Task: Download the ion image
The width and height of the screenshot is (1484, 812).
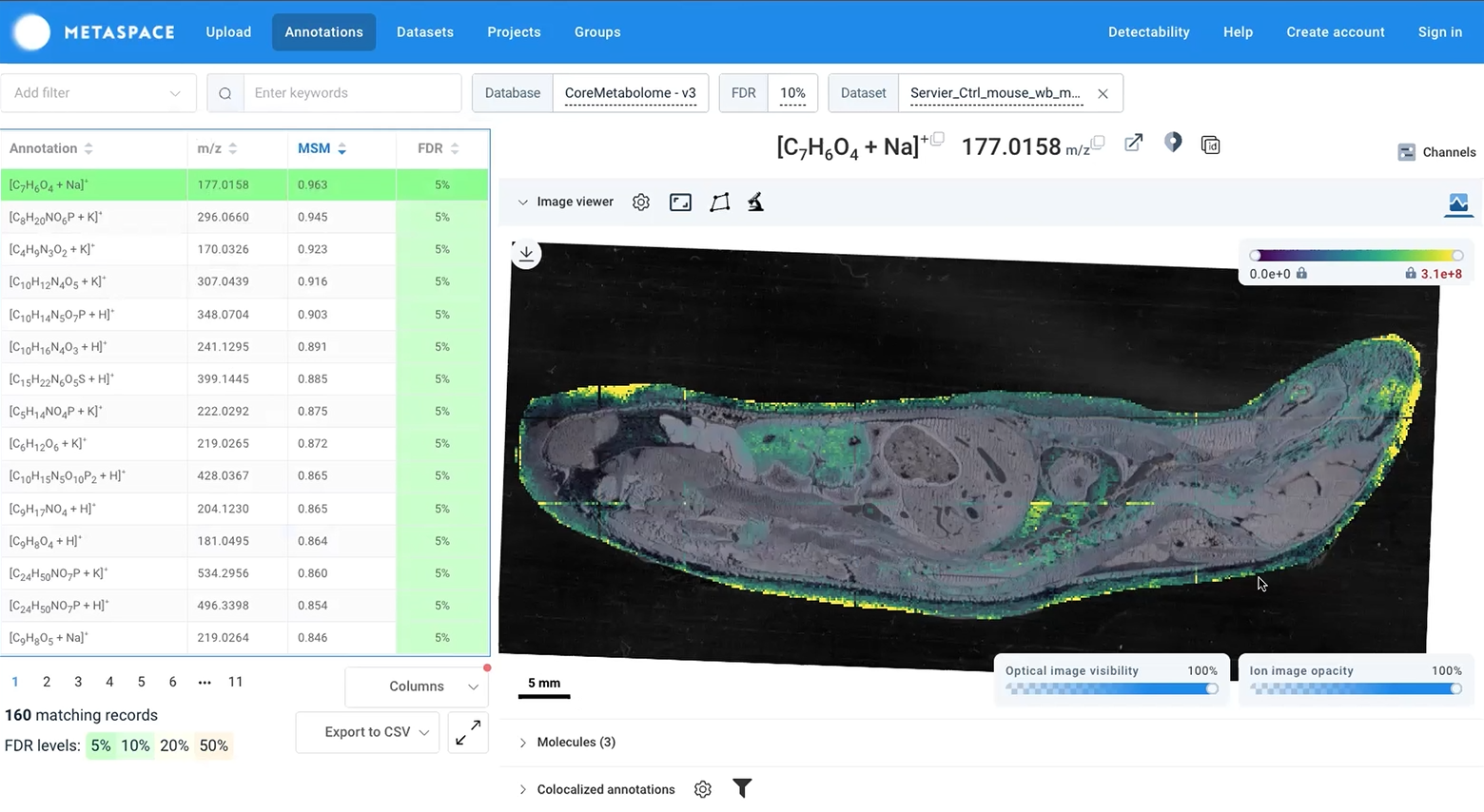Action: pos(526,254)
